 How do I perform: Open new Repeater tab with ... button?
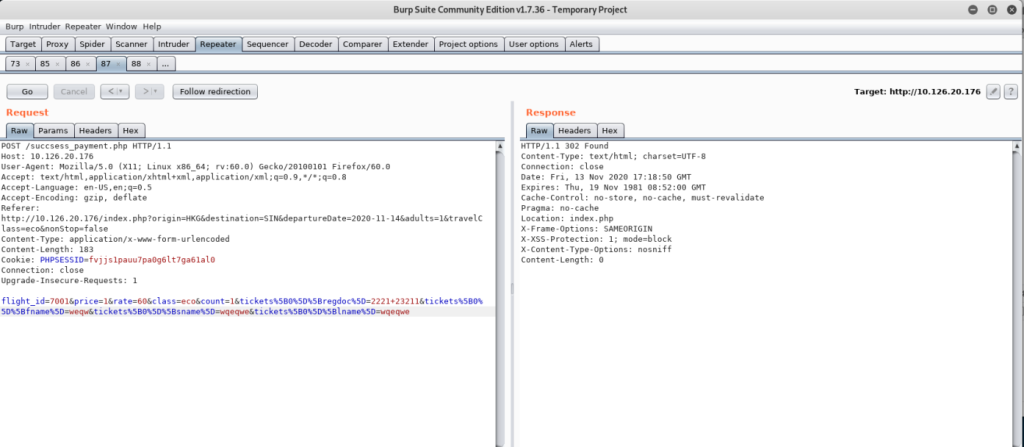[166, 64]
